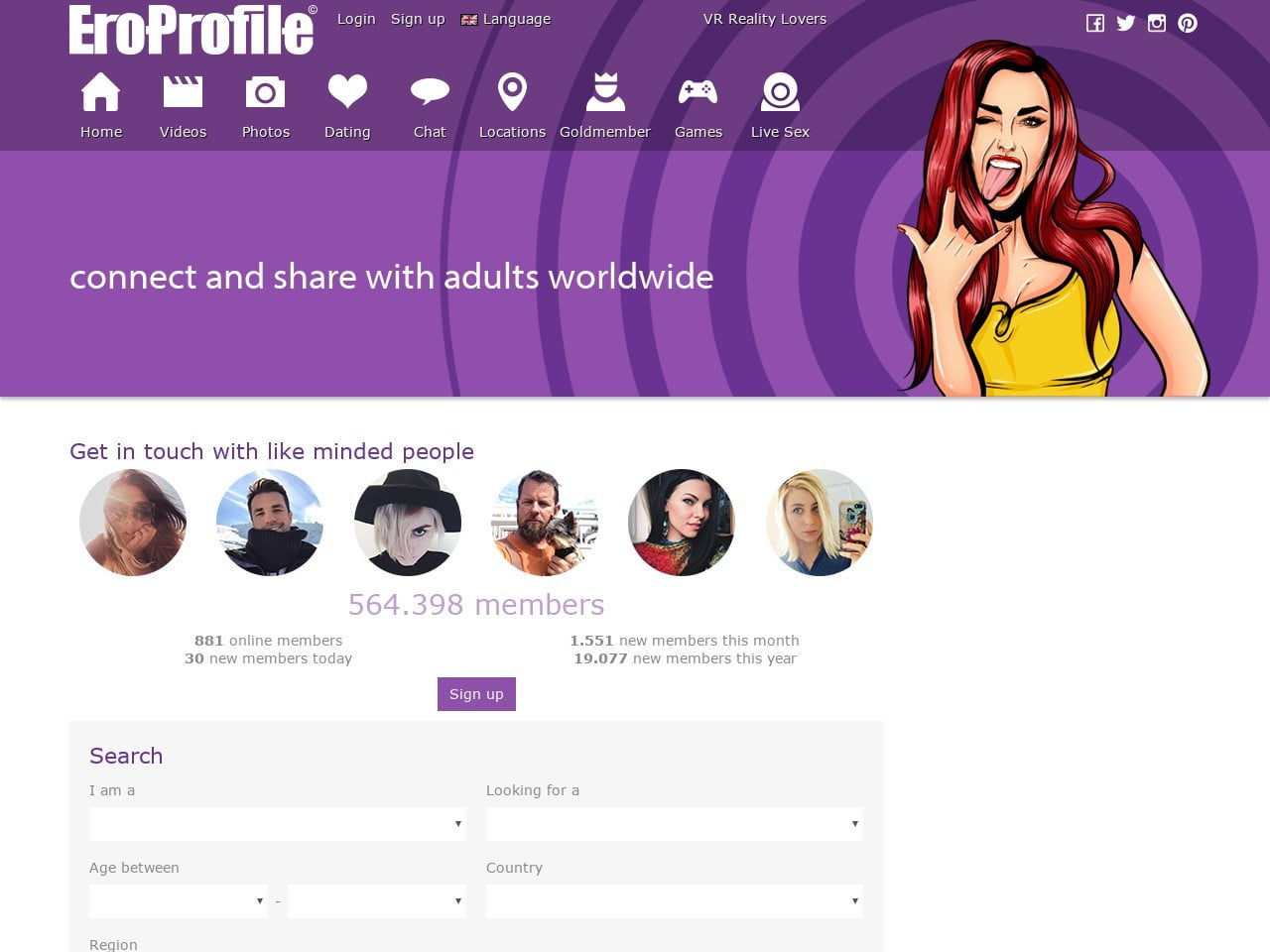Open the VR Reality Lovers link
The height and width of the screenshot is (952, 1270).
[x=765, y=19]
